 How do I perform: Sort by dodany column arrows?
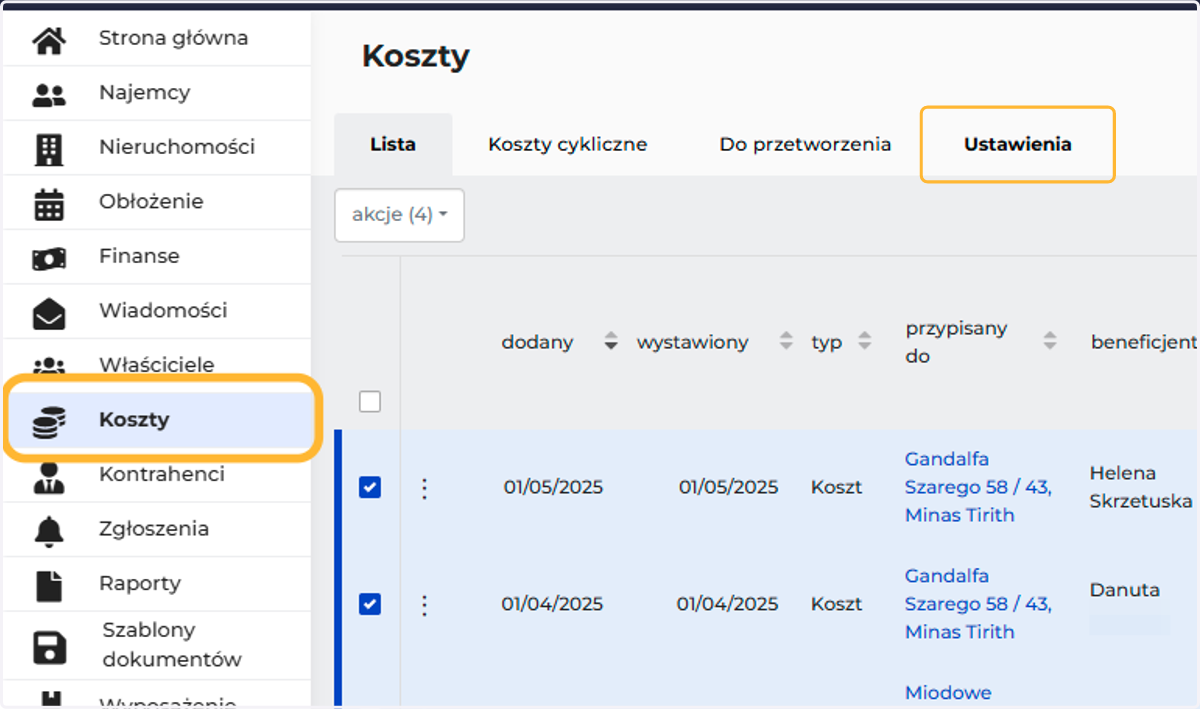[611, 342]
